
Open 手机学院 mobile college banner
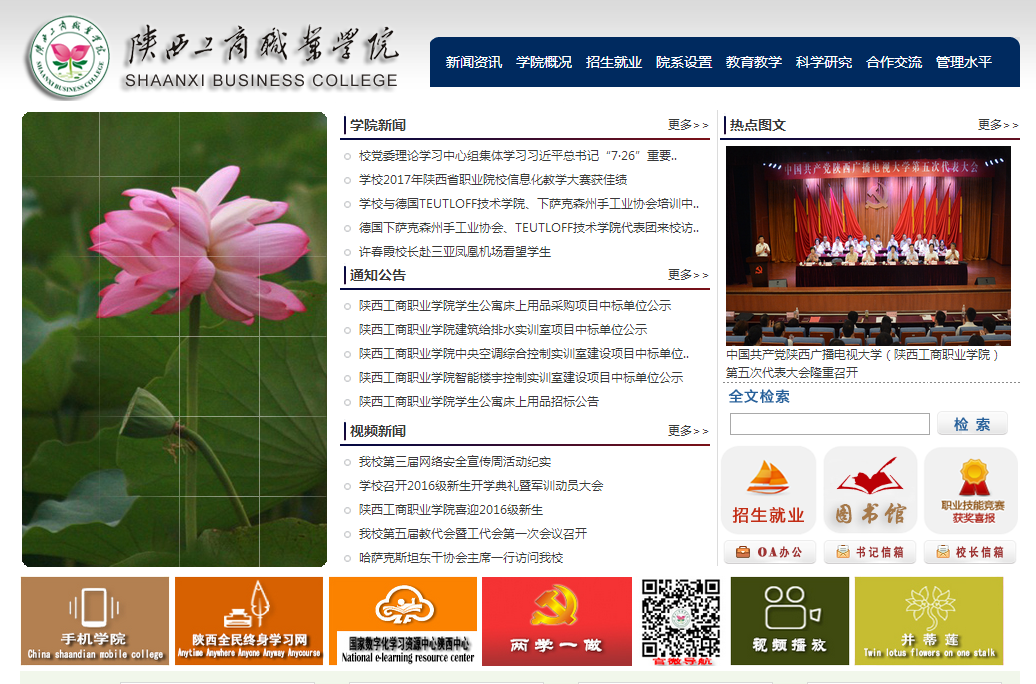(x=95, y=621)
